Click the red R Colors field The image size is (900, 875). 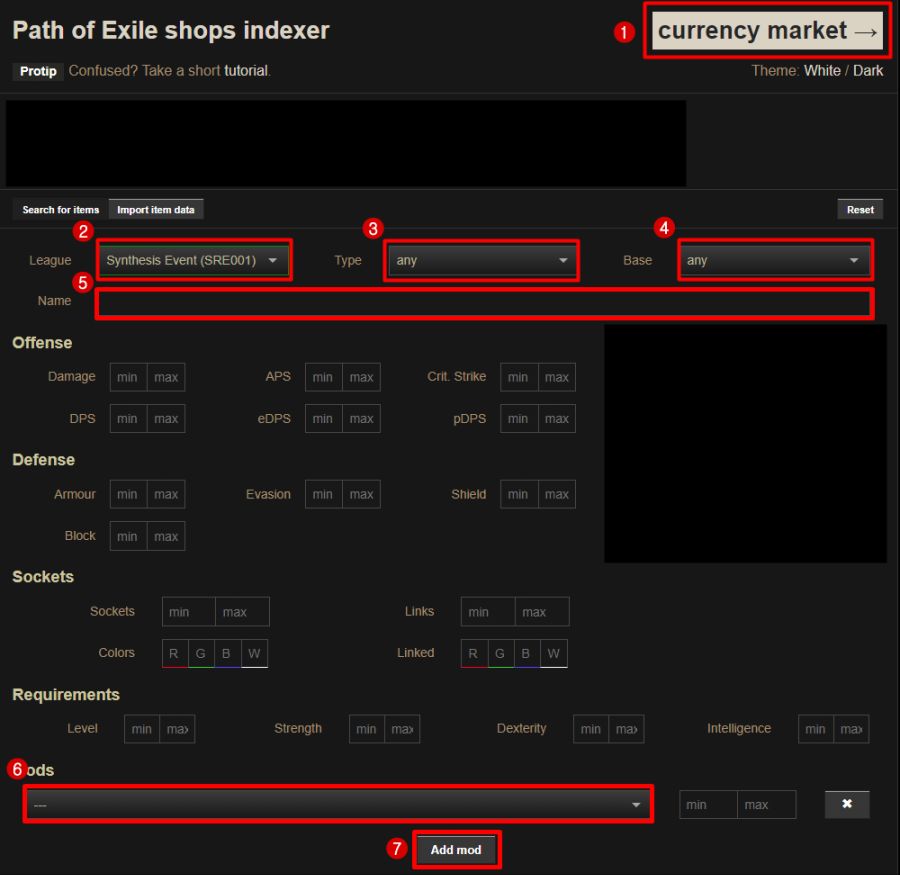(175, 653)
